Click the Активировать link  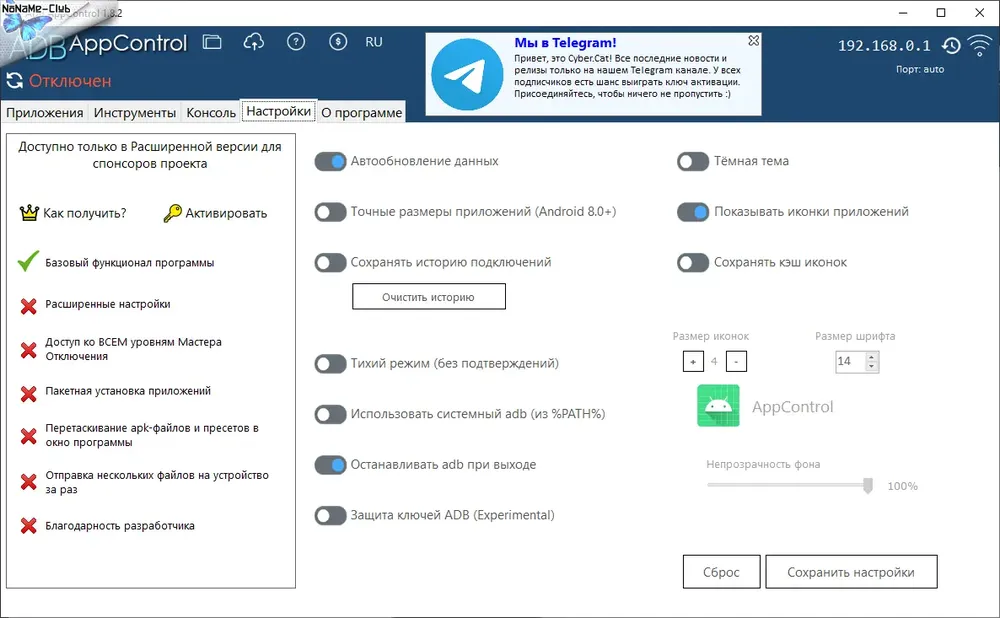pos(226,213)
